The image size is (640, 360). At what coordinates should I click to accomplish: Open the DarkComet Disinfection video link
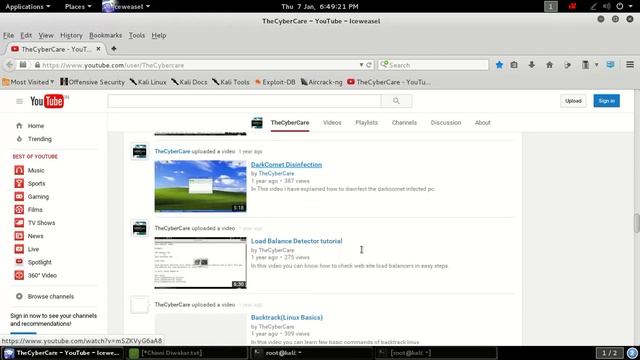[286, 164]
